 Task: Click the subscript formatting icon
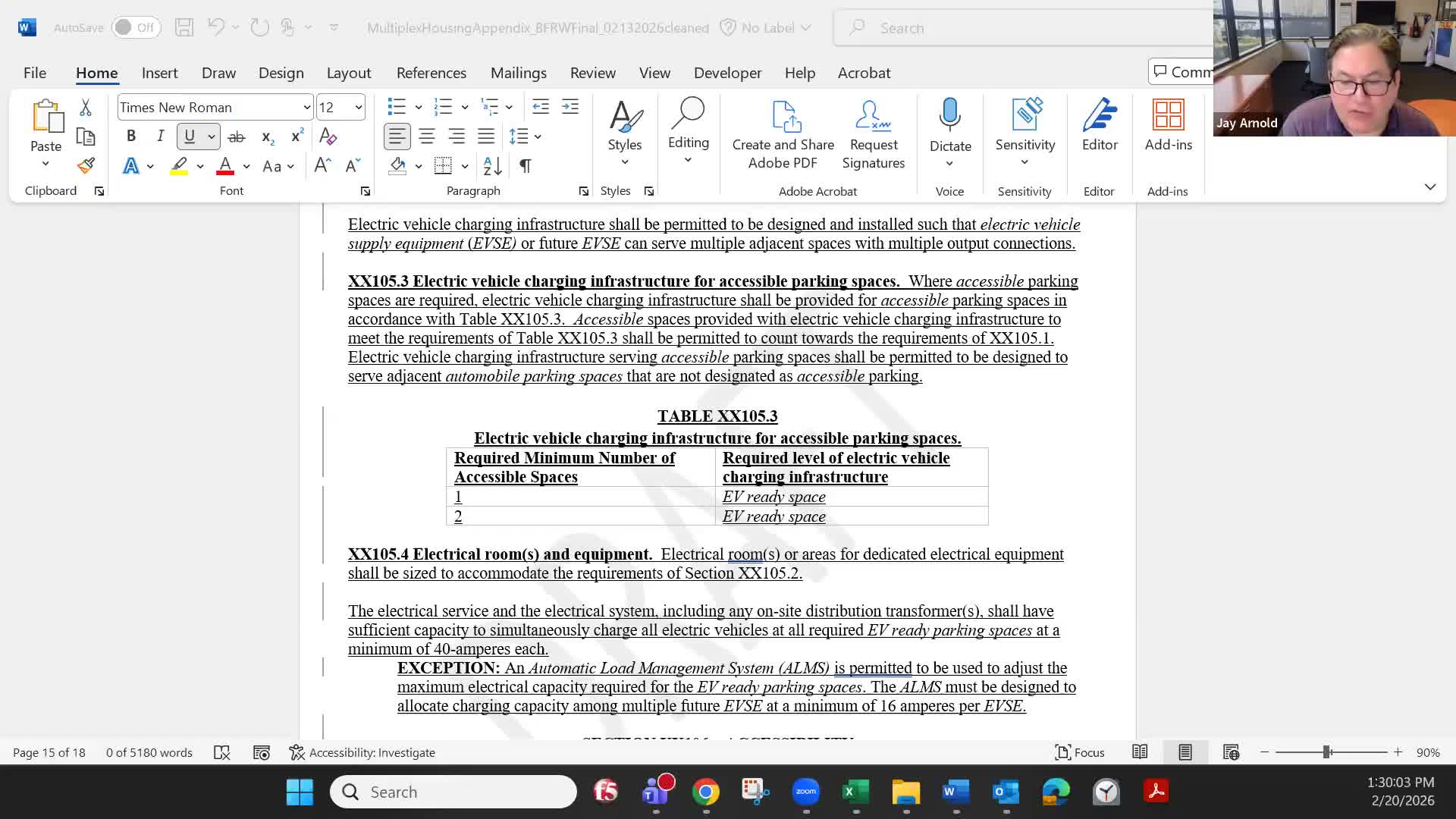pos(266,136)
